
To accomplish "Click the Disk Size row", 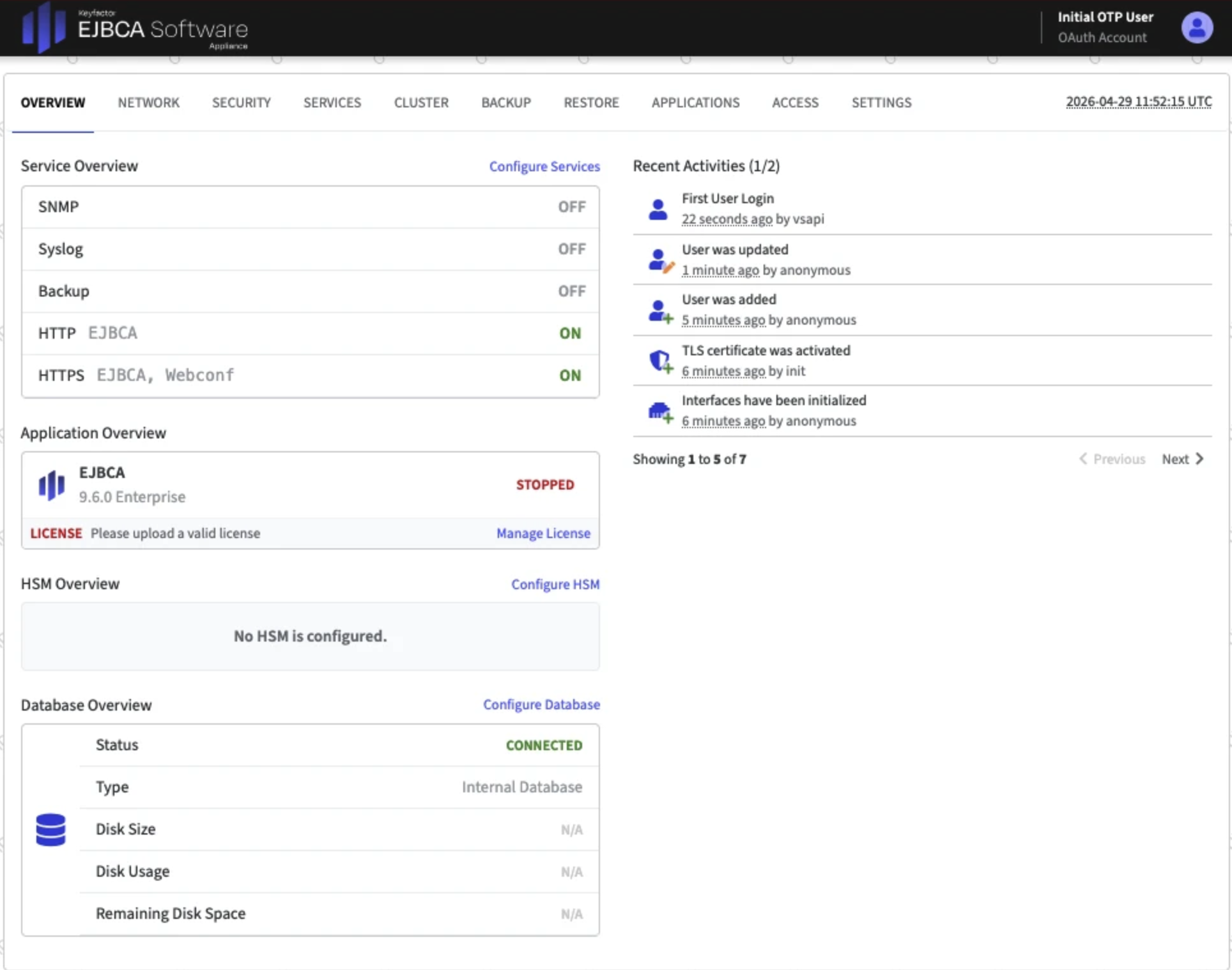I will point(339,829).
